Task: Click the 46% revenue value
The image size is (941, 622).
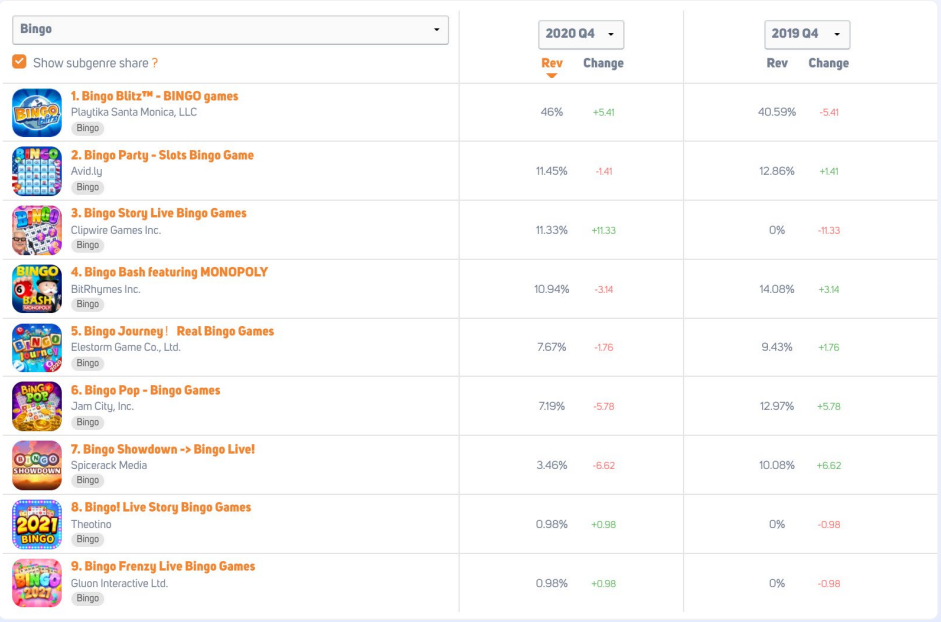Action: coord(552,112)
